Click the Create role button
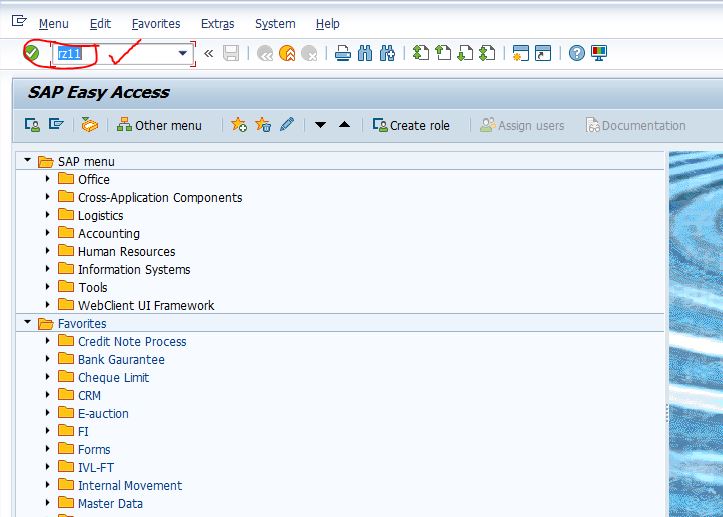723x517 pixels. 411,125
